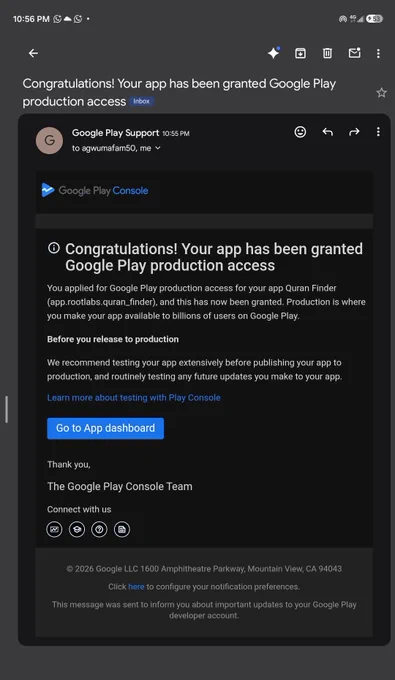Viewport: 395px width, 680px height.
Task: Star this conversation
Action: click(x=382, y=92)
